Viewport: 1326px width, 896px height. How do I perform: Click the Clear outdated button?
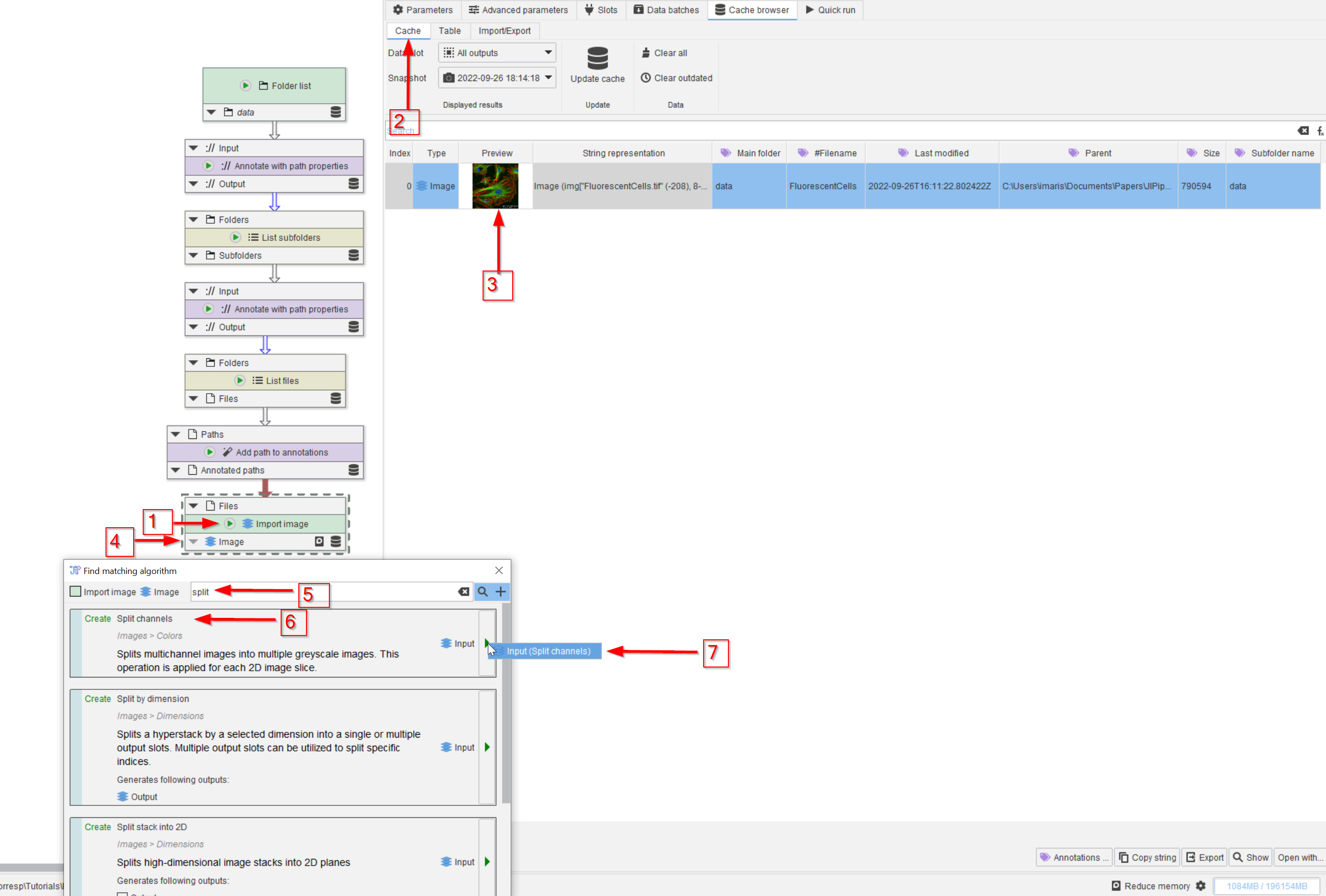(677, 78)
